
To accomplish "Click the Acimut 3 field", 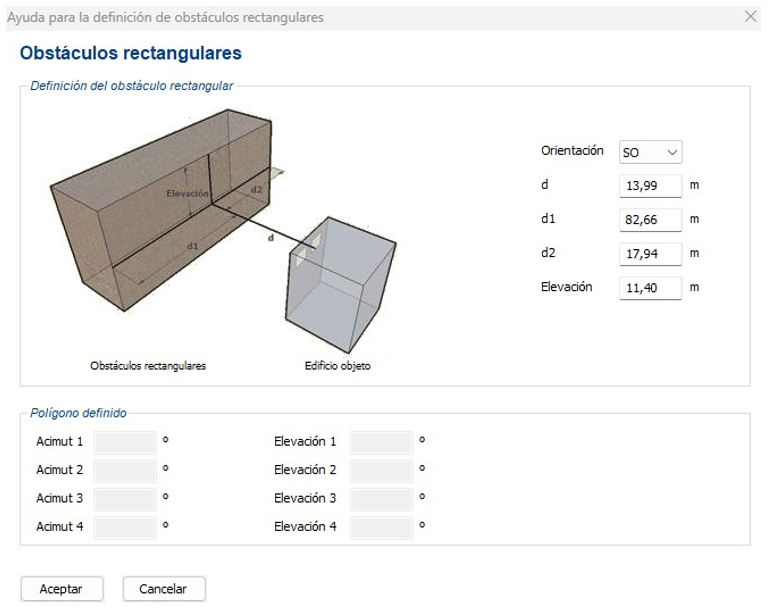I will [125, 500].
